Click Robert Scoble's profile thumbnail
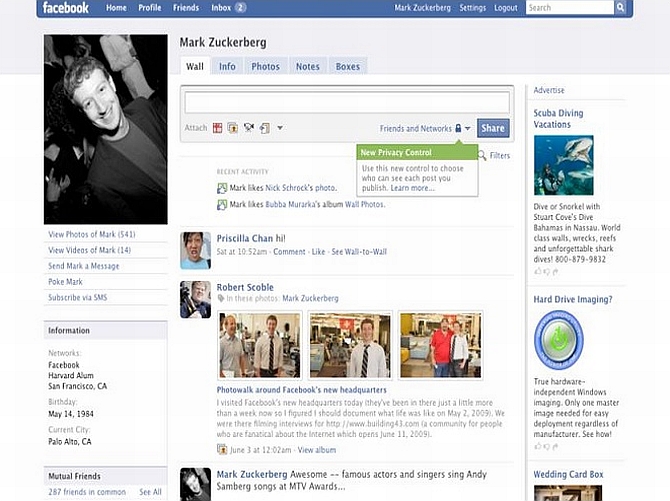Image resolution: width=670 pixels, height=501 pixels. (x=195, y=299)
